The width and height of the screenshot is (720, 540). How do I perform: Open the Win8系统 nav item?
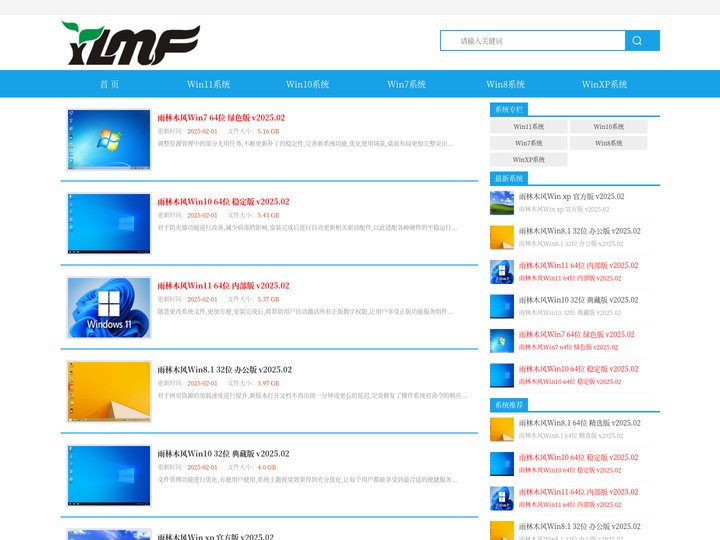click(506, 84)
